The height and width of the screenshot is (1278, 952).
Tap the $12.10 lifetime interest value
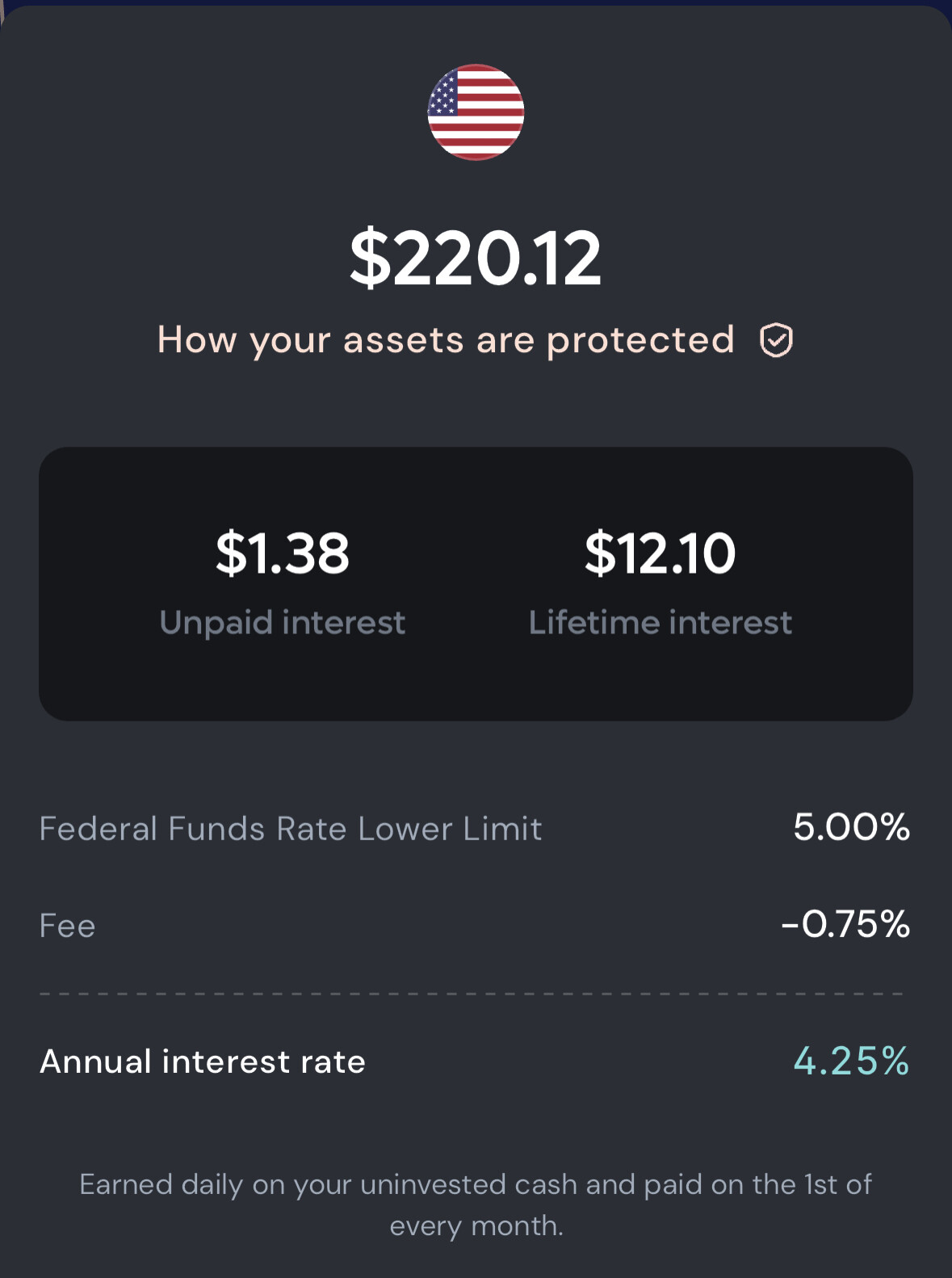coord(660,553)
